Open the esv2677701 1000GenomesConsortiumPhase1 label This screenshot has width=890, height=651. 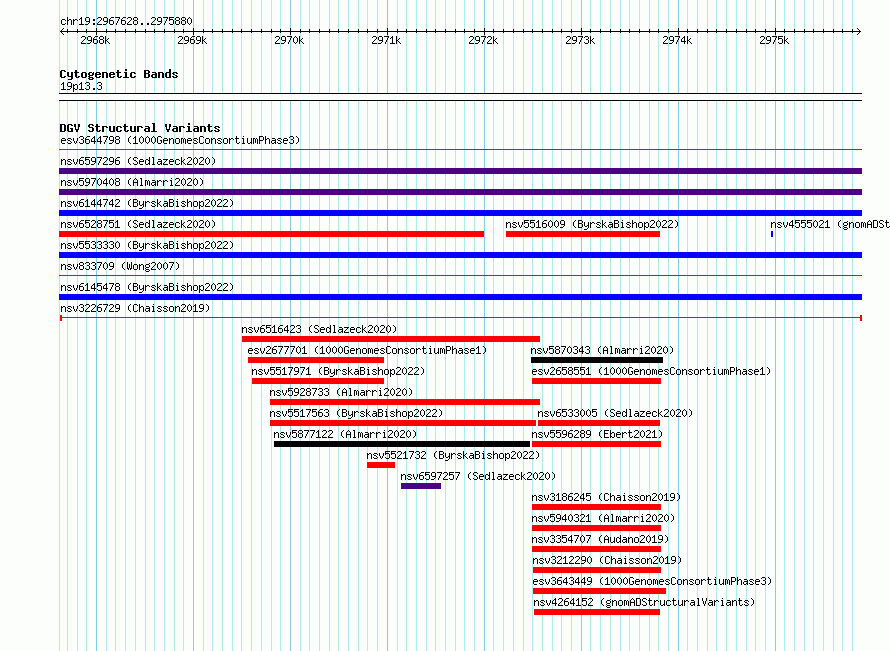tap(367, 350)
